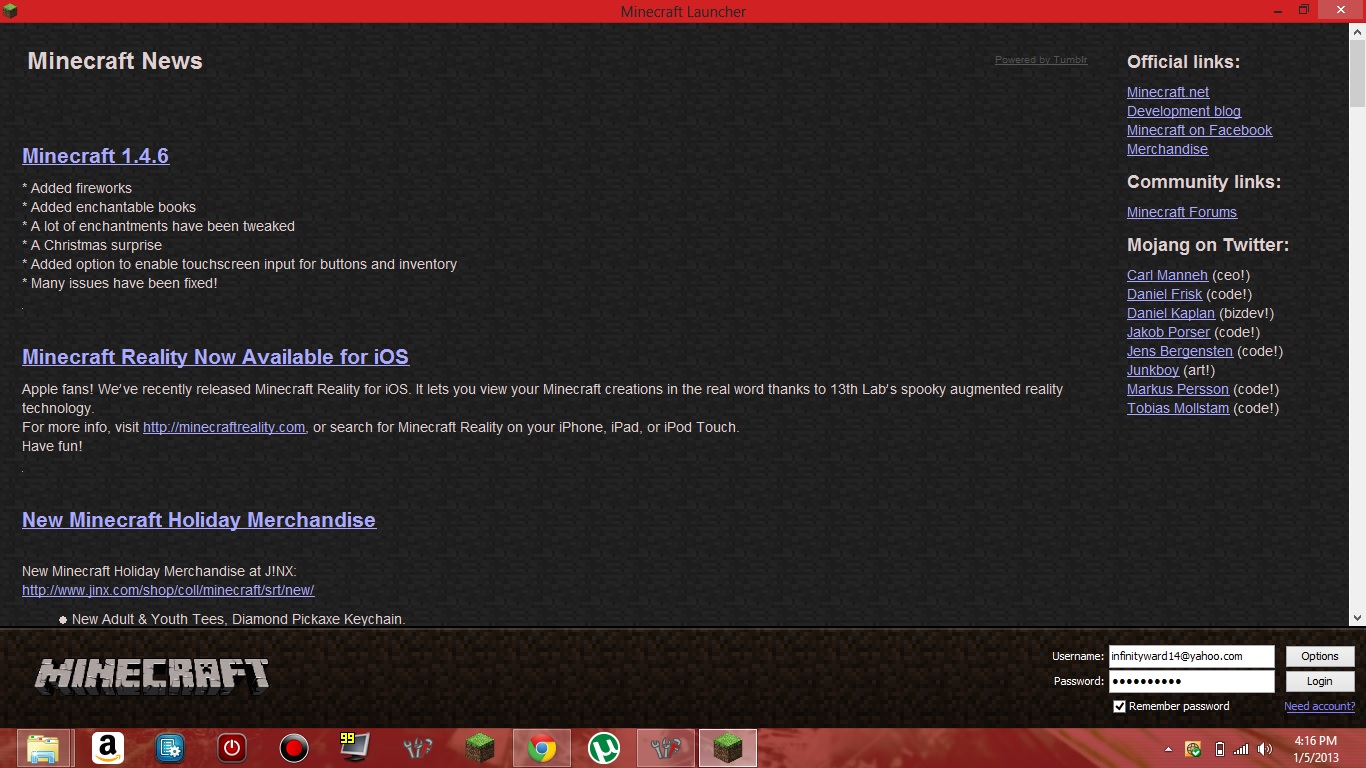
Task: Click the "Have fun!" text line
Action: [52, 446]
